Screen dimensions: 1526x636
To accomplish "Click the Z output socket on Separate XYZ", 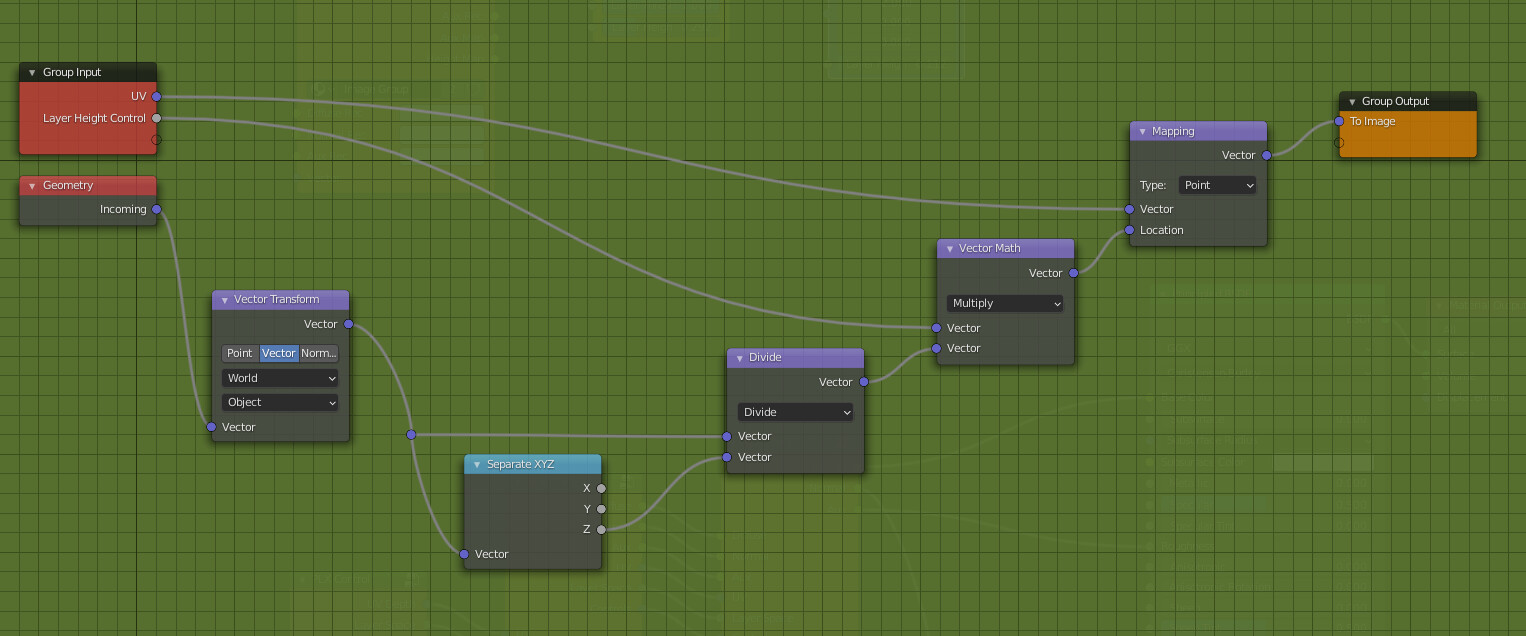I will point(601,529).
